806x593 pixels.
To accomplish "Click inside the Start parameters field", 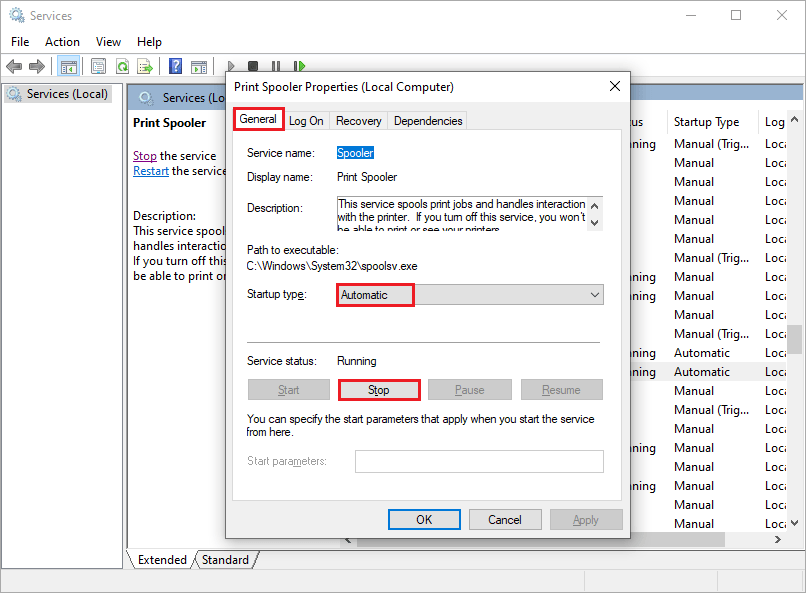I will (x=479, y=461).
